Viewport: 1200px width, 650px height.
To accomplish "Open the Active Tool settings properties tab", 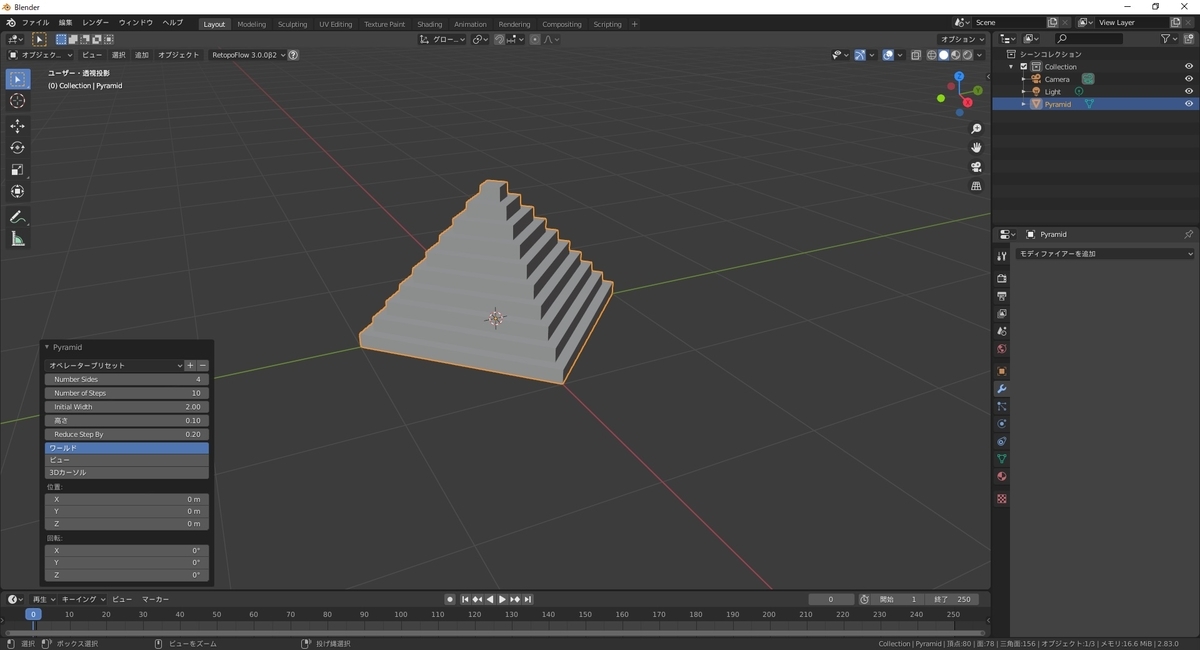I will tap(1002, 257).
